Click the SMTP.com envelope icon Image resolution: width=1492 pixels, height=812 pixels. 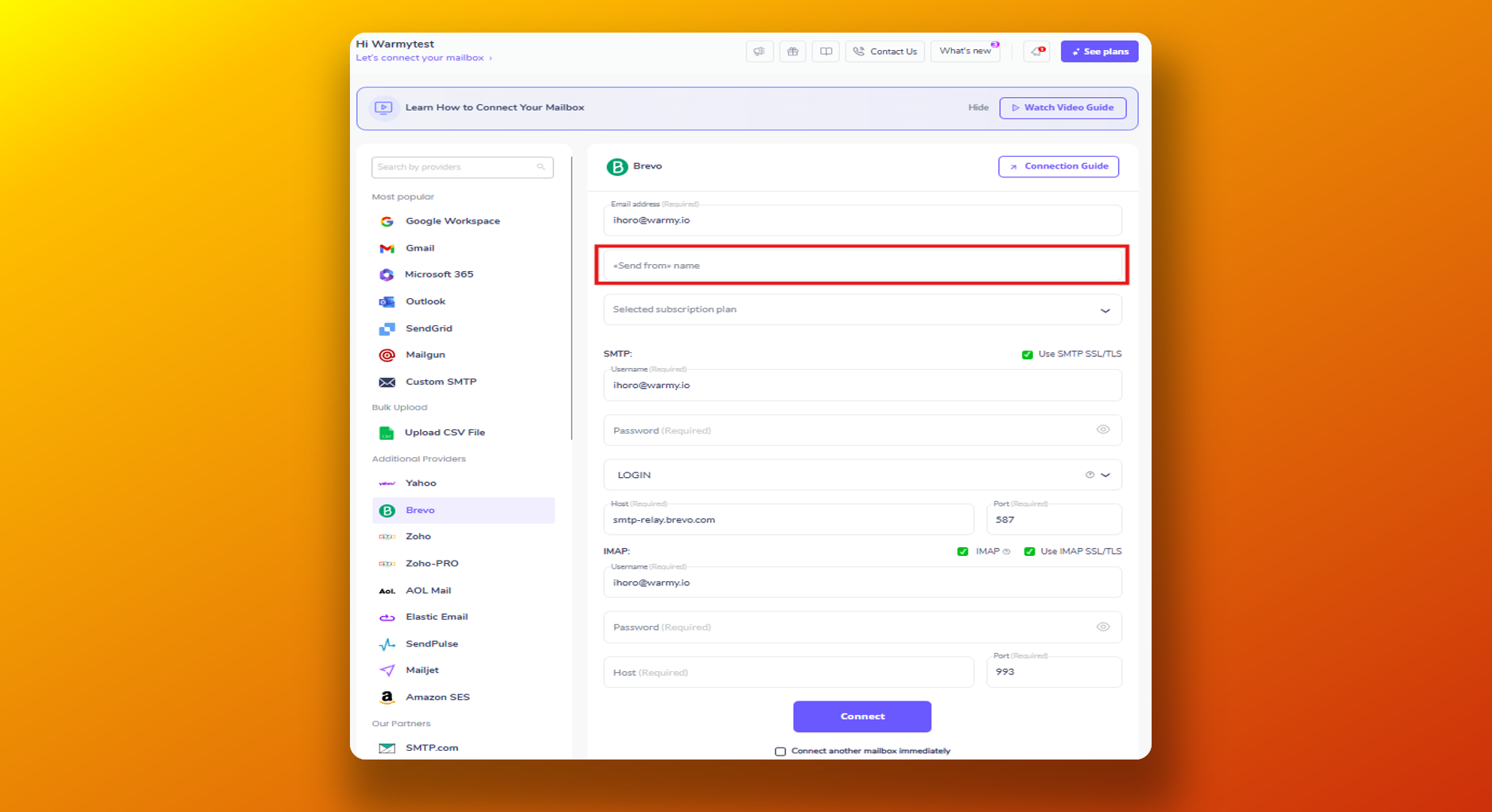[387, 748]
